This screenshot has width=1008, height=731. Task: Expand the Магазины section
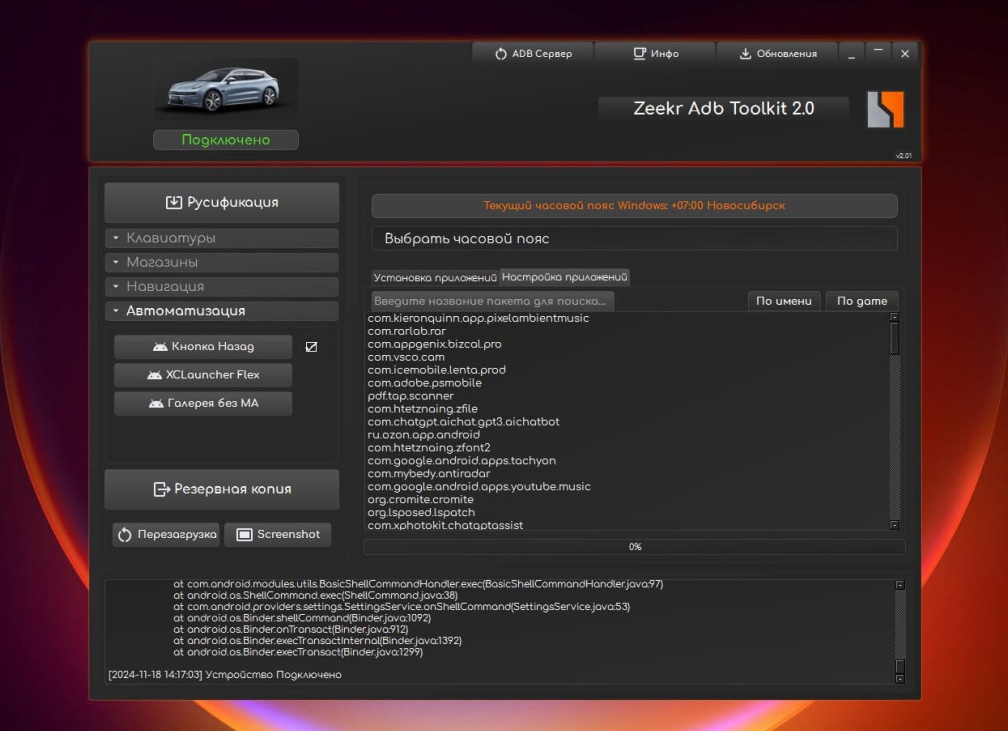222,262
